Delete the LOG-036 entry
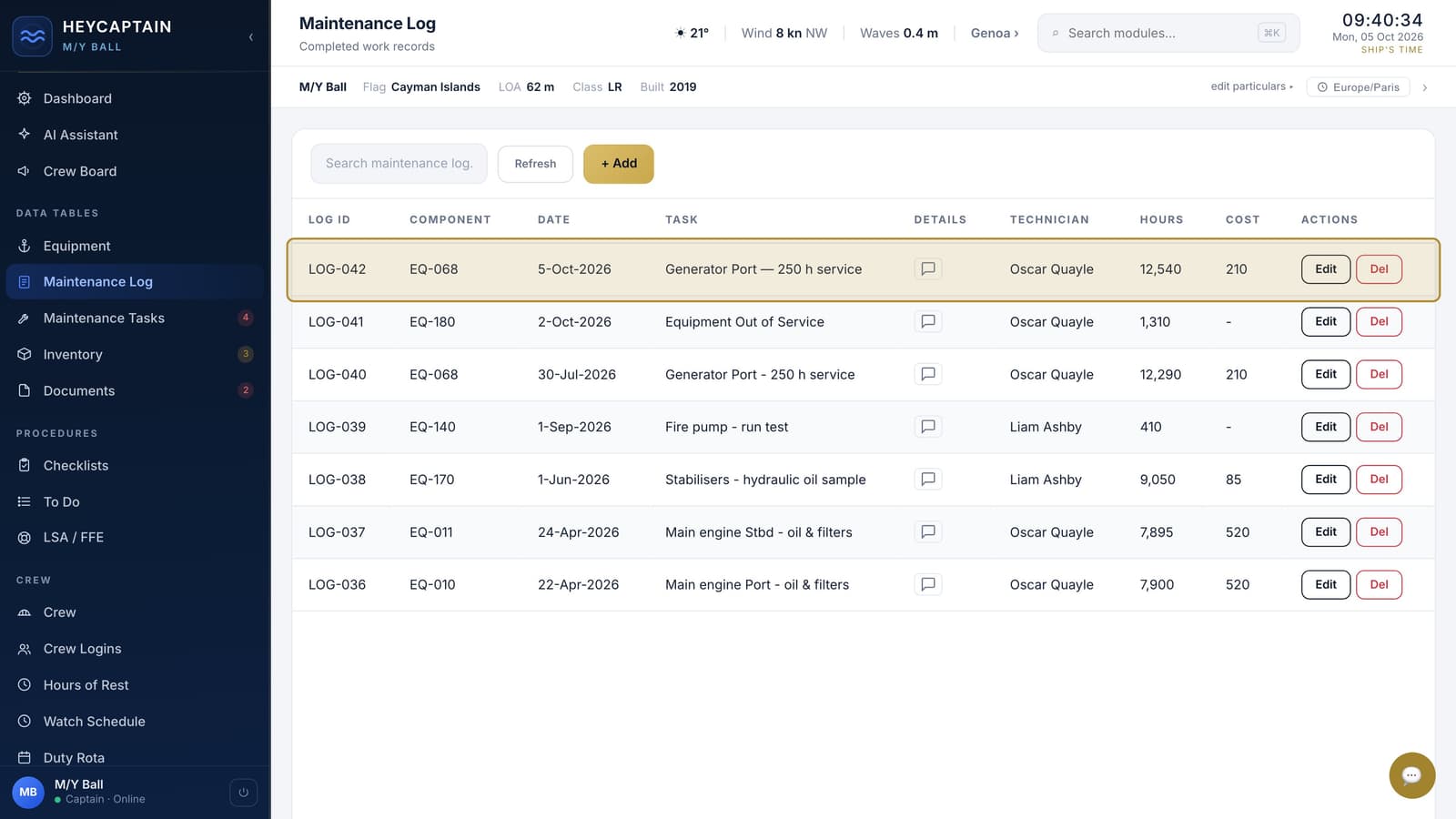Screen dimensions: 1456x819 pos(1379,584)
